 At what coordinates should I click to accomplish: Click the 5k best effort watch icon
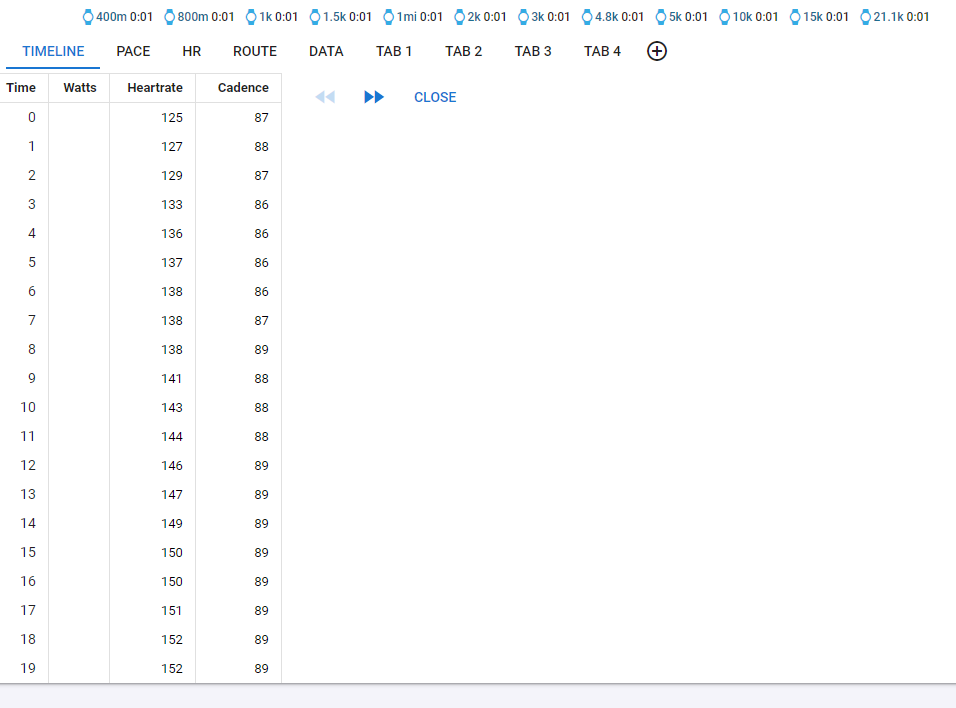661,17
